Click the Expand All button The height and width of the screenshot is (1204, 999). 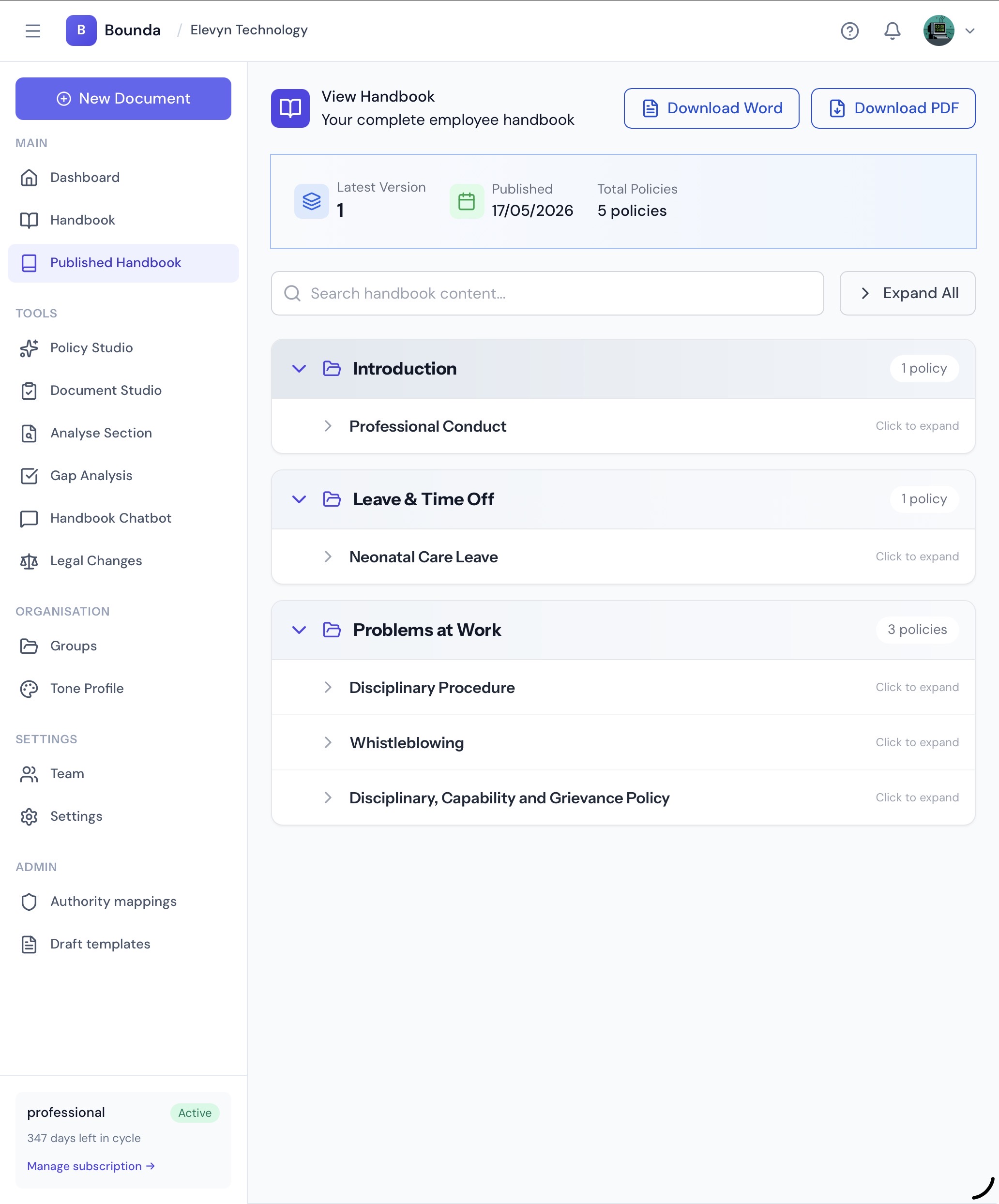click(907, 294)
